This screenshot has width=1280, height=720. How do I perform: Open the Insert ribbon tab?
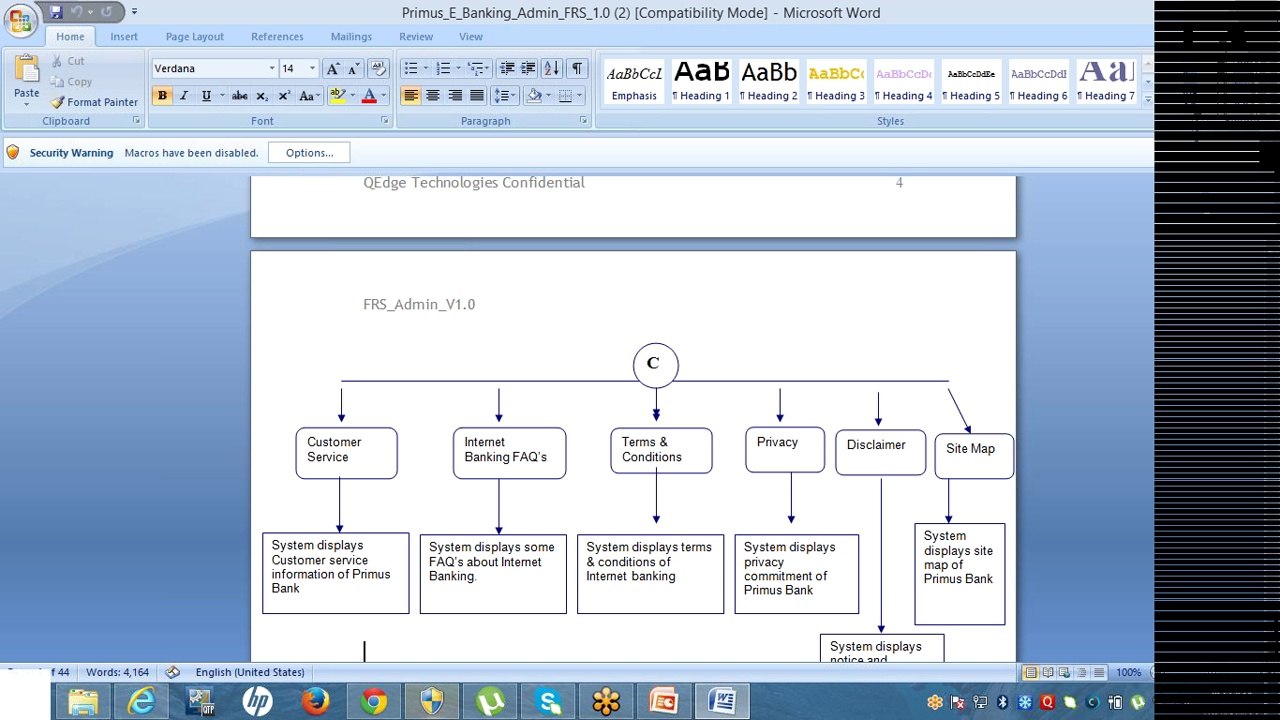click(x=124, y=36)
